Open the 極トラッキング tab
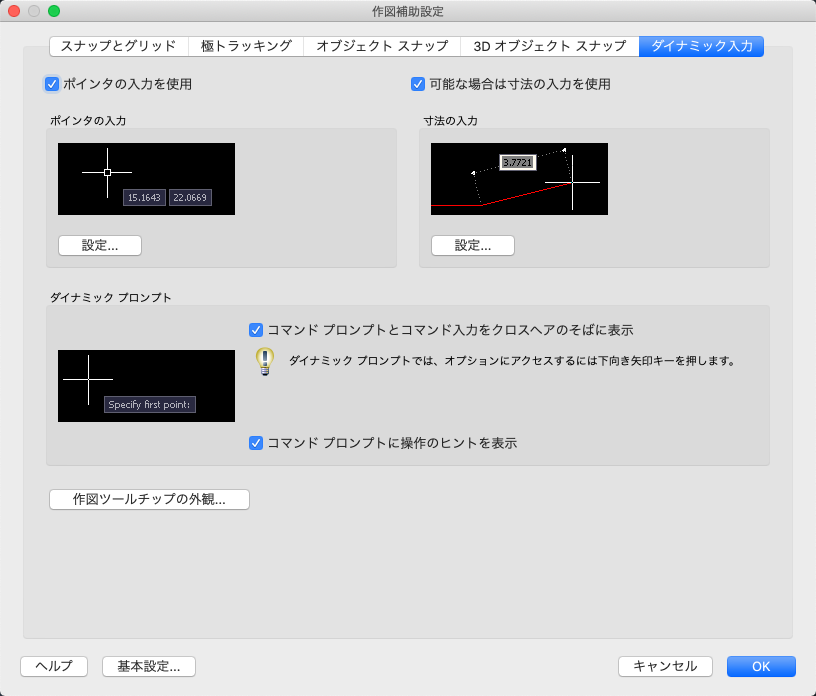The image size is (816, 696). pos(246,46)
